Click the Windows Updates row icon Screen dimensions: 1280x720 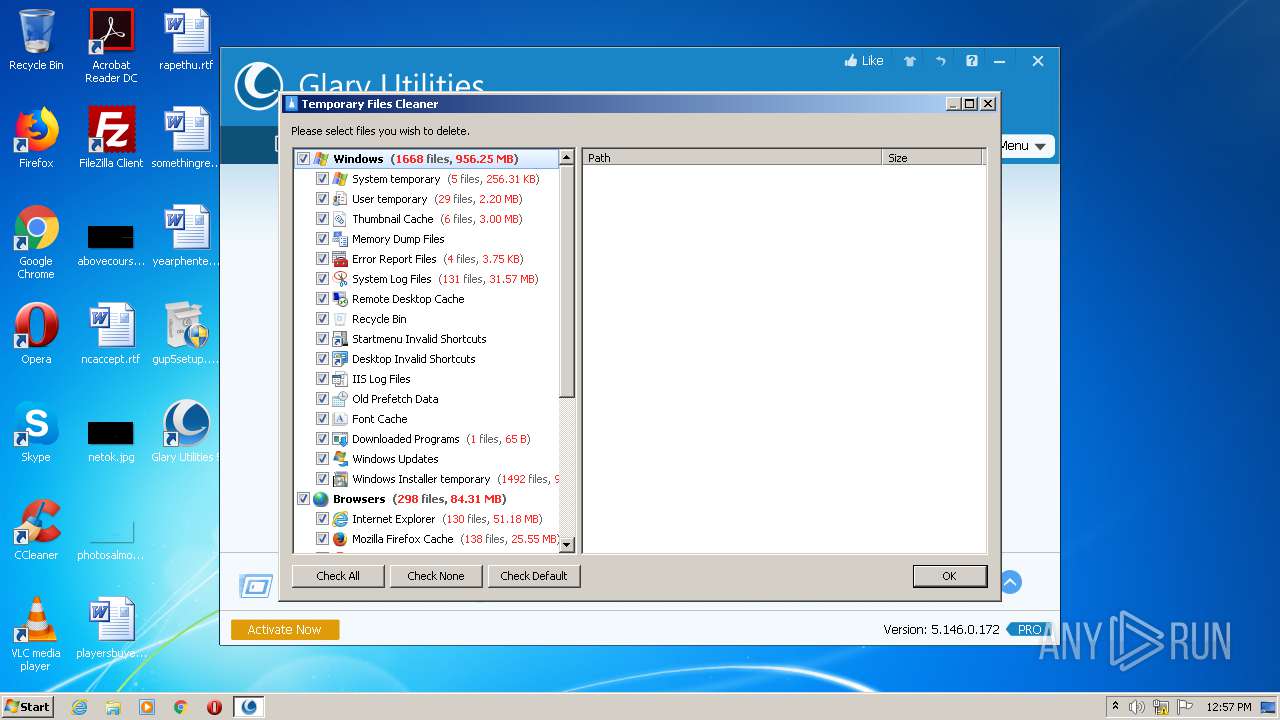[x=340, y=459]
